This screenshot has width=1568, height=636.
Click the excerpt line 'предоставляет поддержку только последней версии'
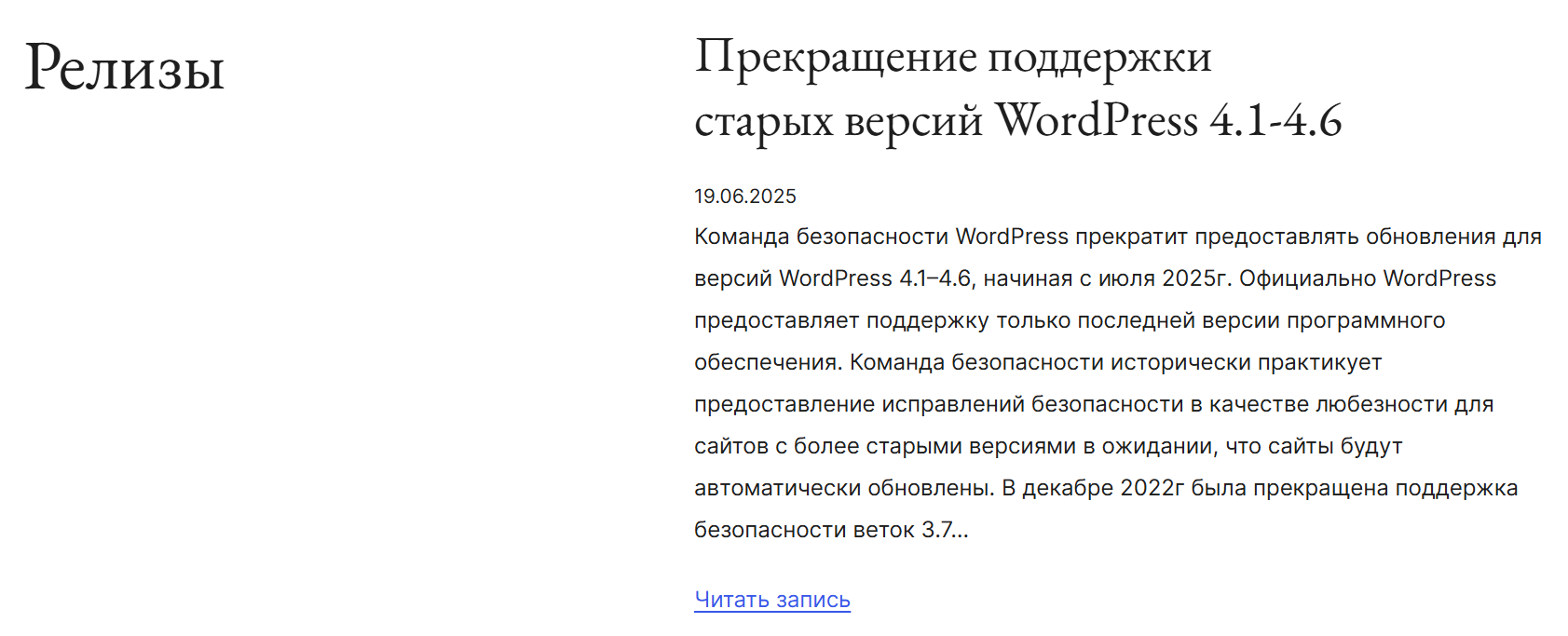pyautogui.click(x=1070, y=320)
